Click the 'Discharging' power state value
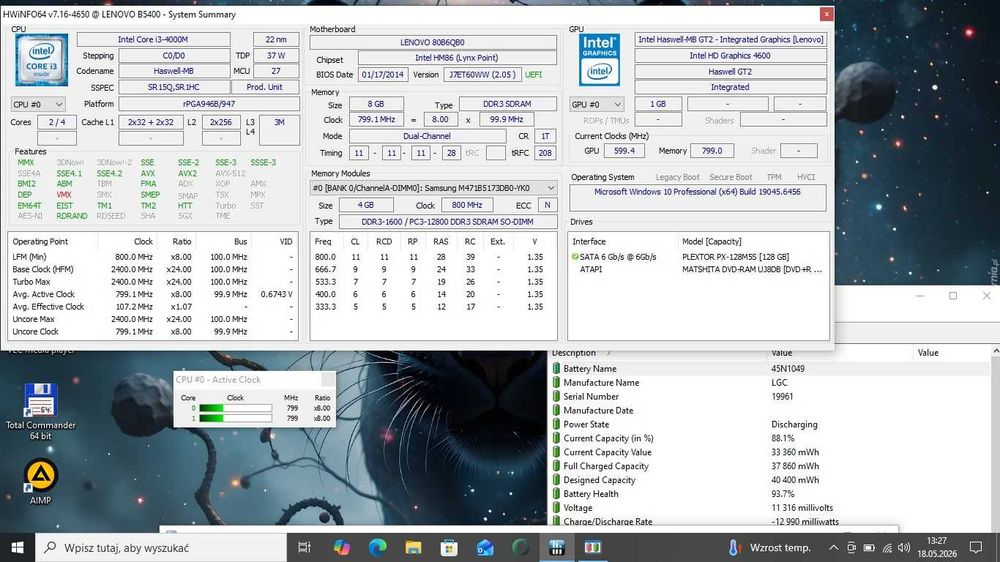1000x562 pixels. click(x=794, y=424)
